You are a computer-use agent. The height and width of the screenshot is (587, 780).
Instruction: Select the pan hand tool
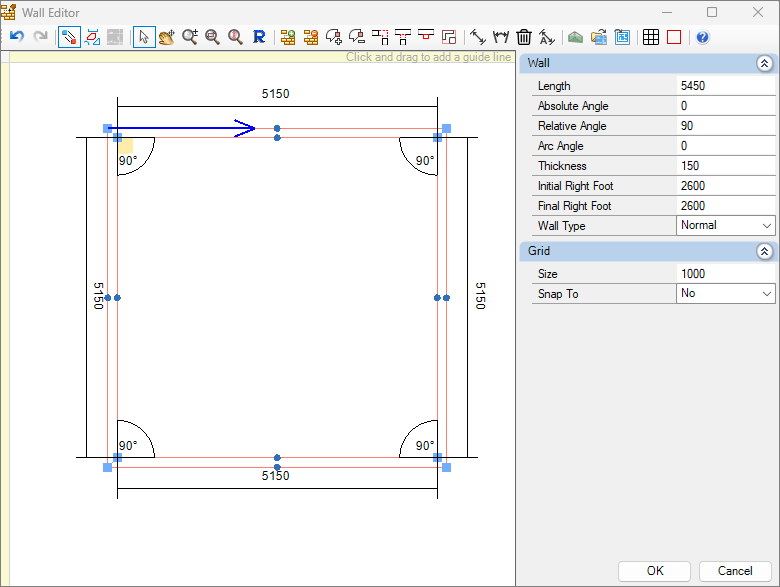pos(167,37)
